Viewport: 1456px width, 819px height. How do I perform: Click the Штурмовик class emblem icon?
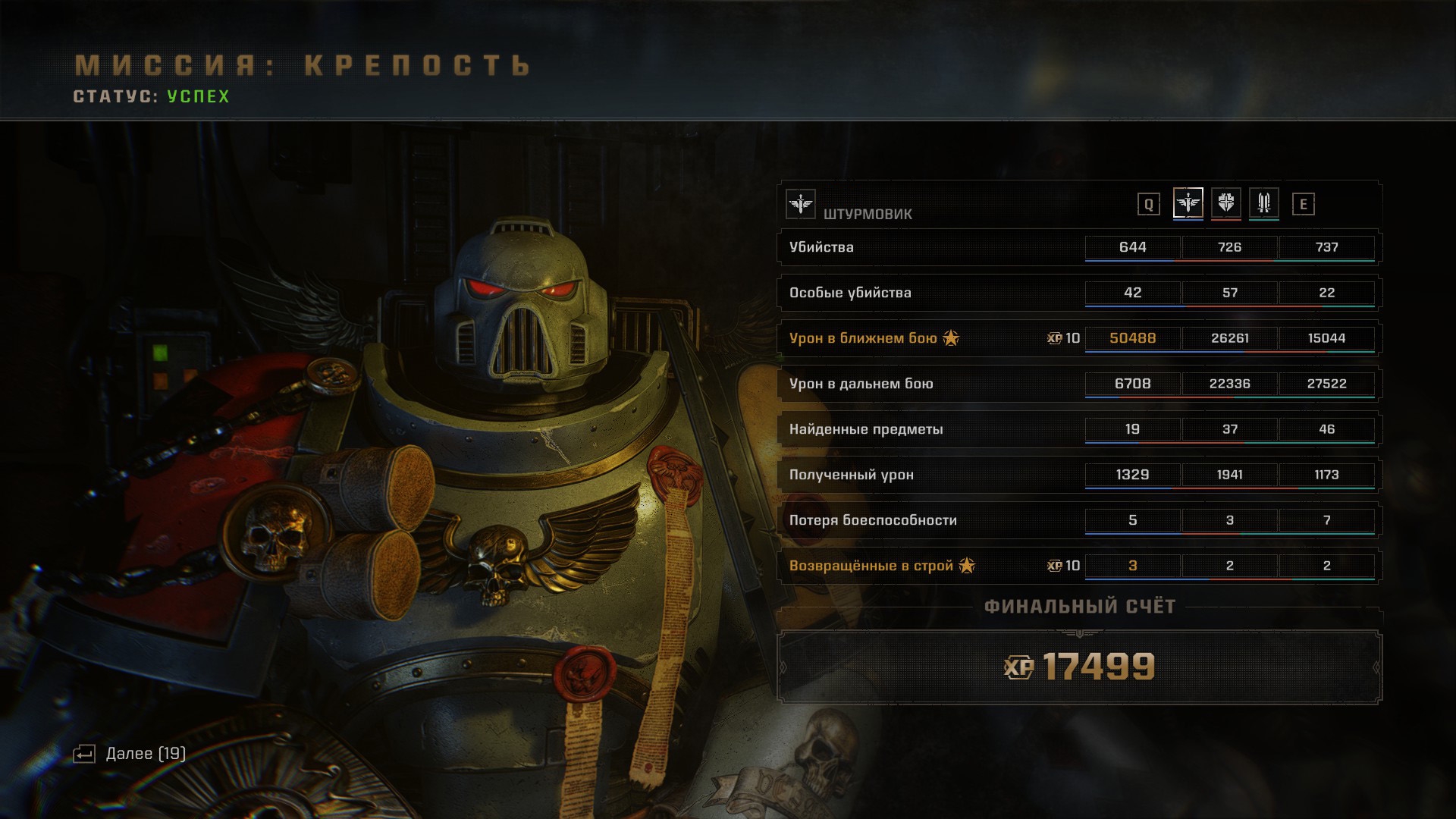pos(801,204)
